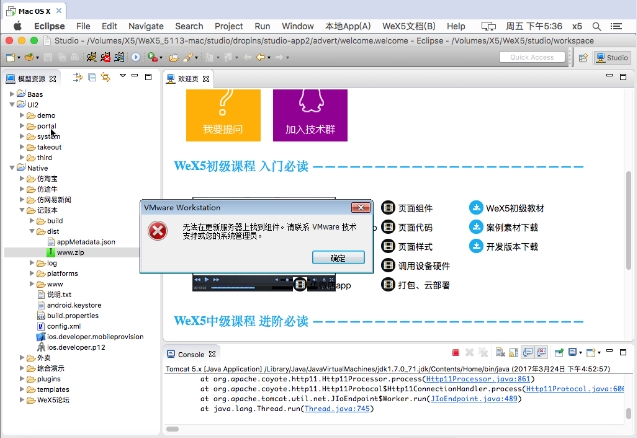Open the Display Selected Console icon
This screenshot has height=438, width=637.
click(x=572, y=353)
